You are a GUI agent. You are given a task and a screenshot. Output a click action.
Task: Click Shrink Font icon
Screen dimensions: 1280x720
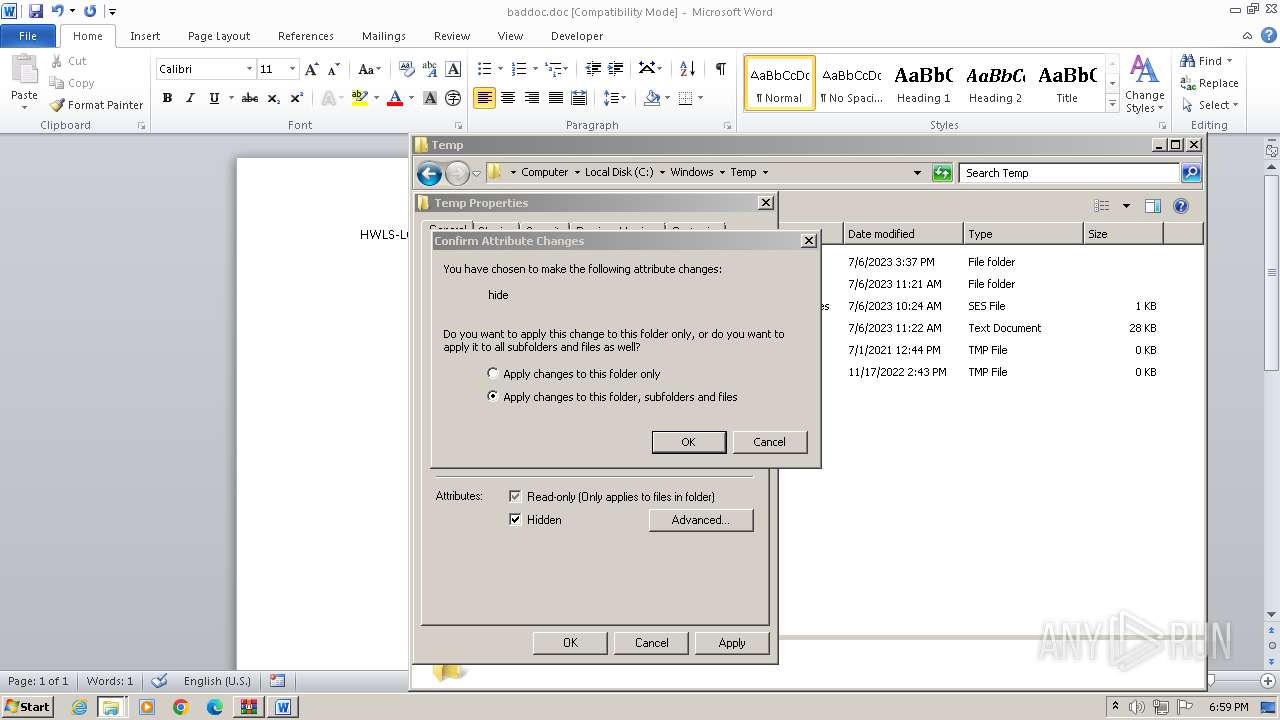[334, 69]
